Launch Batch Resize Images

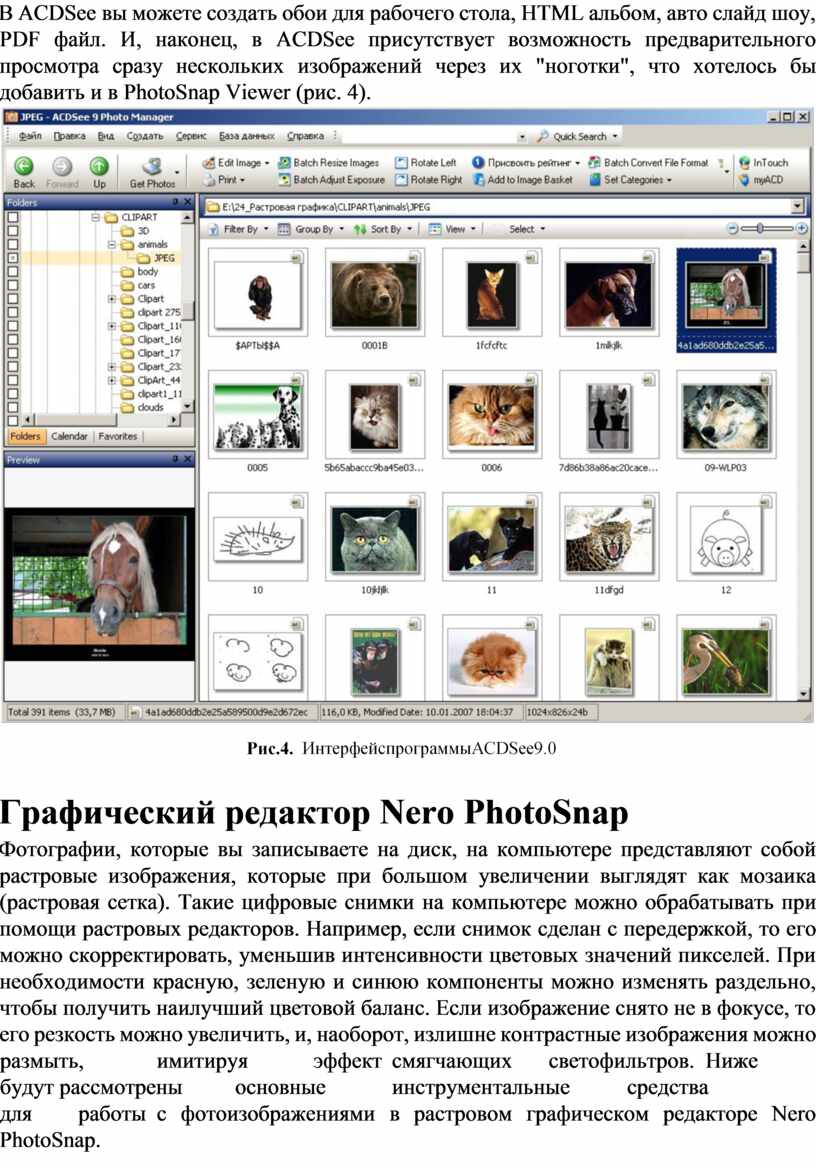point(328,162)
